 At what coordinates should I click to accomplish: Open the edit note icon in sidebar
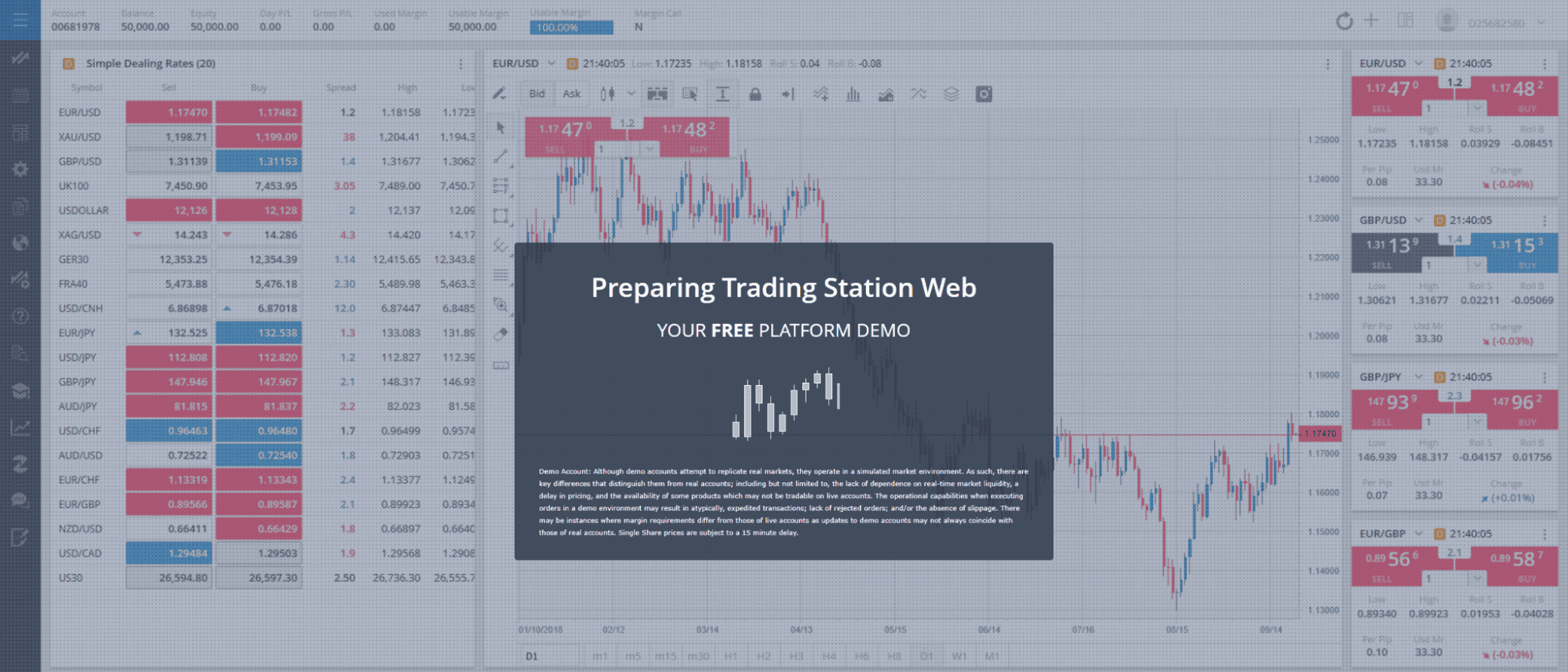coord(20,537)
